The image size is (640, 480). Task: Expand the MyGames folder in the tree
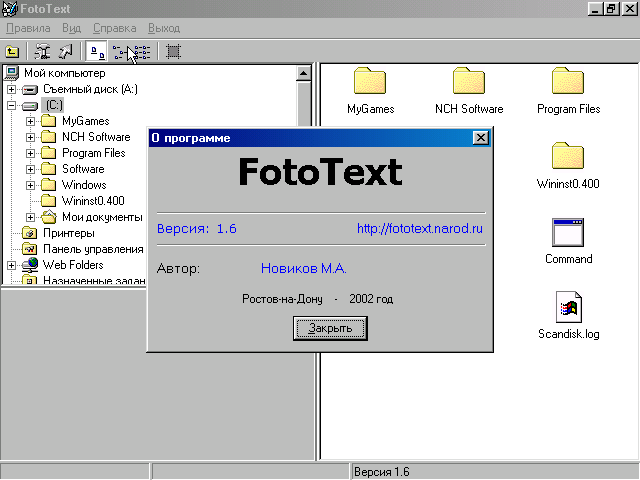coord(31,121)
